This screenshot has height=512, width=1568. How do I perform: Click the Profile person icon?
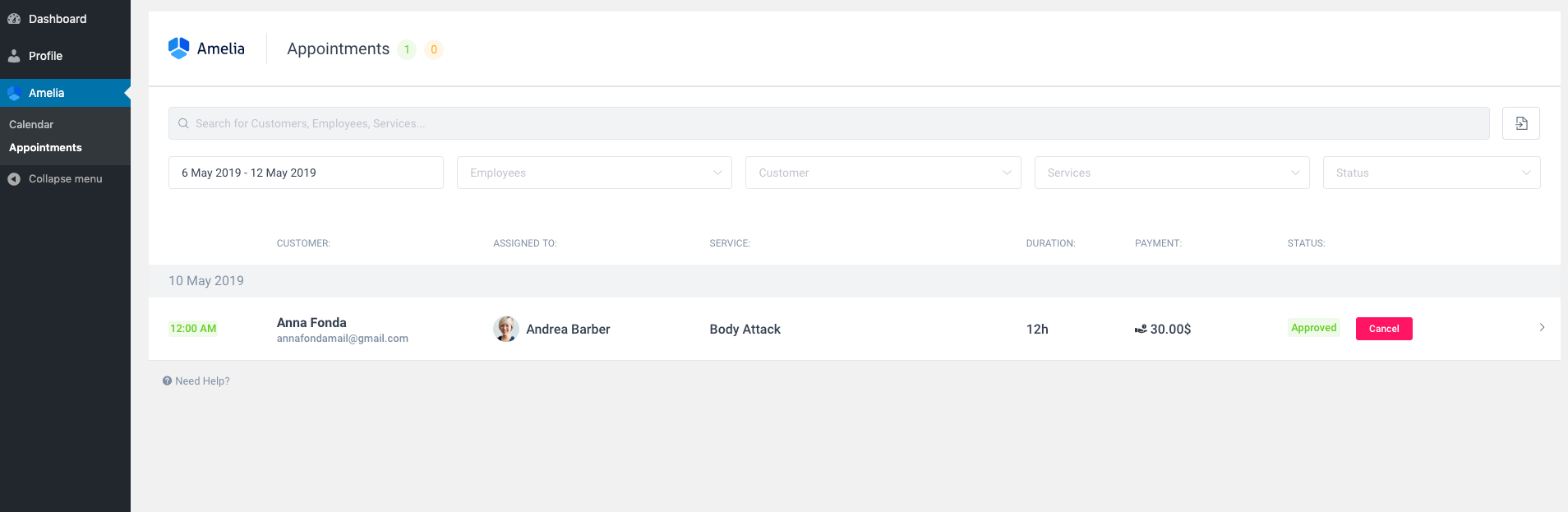[14, 56]
